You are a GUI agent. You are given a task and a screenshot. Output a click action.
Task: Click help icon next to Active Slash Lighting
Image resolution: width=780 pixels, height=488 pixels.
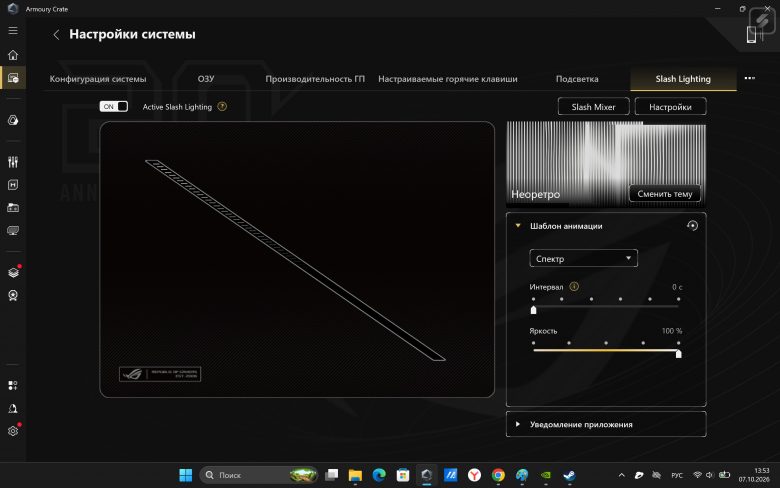(222, 106)
